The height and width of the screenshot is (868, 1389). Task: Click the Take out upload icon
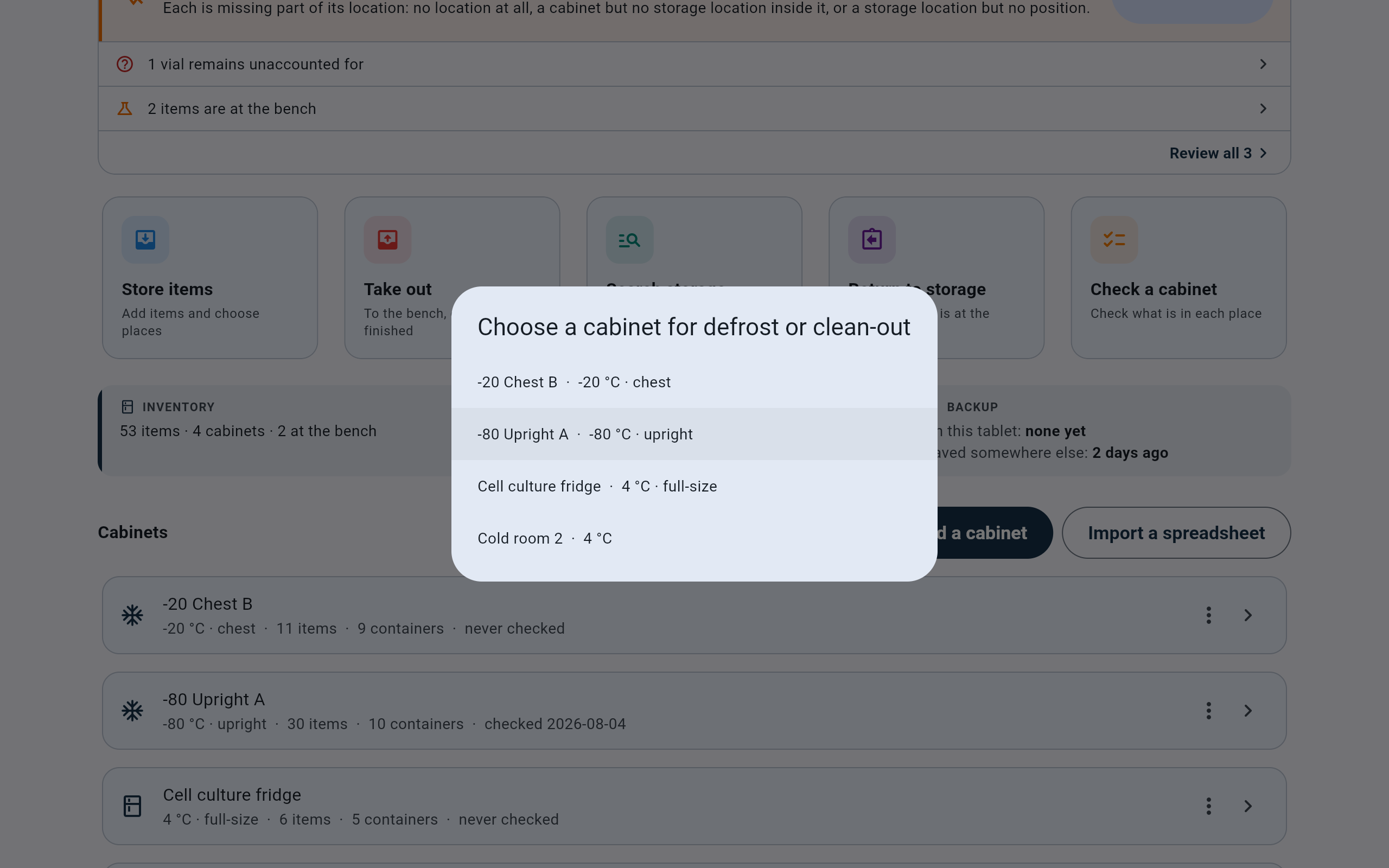[387, 239]
